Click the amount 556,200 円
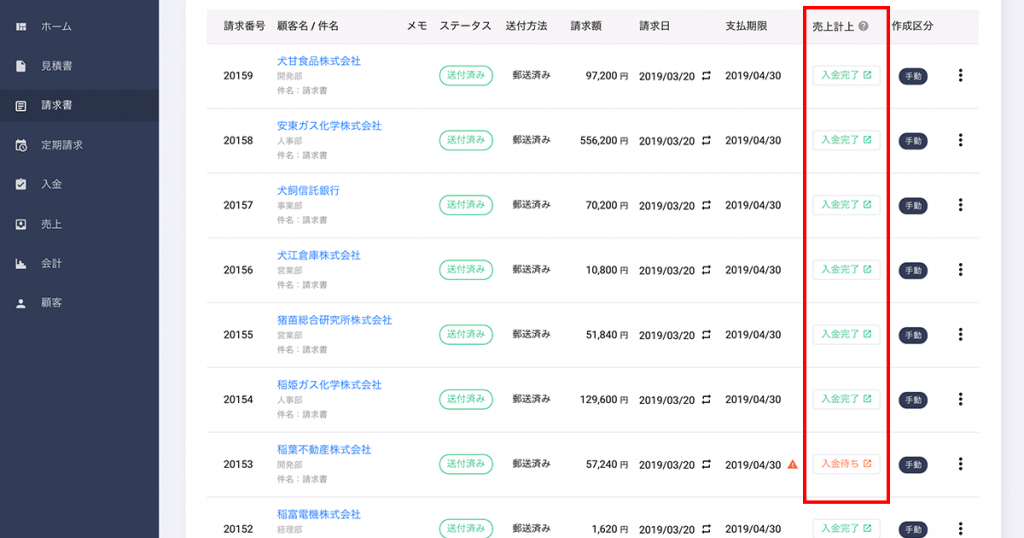The height and width of the screenshot is (538, 1024). pyautogui.click(x=603, y=140)
